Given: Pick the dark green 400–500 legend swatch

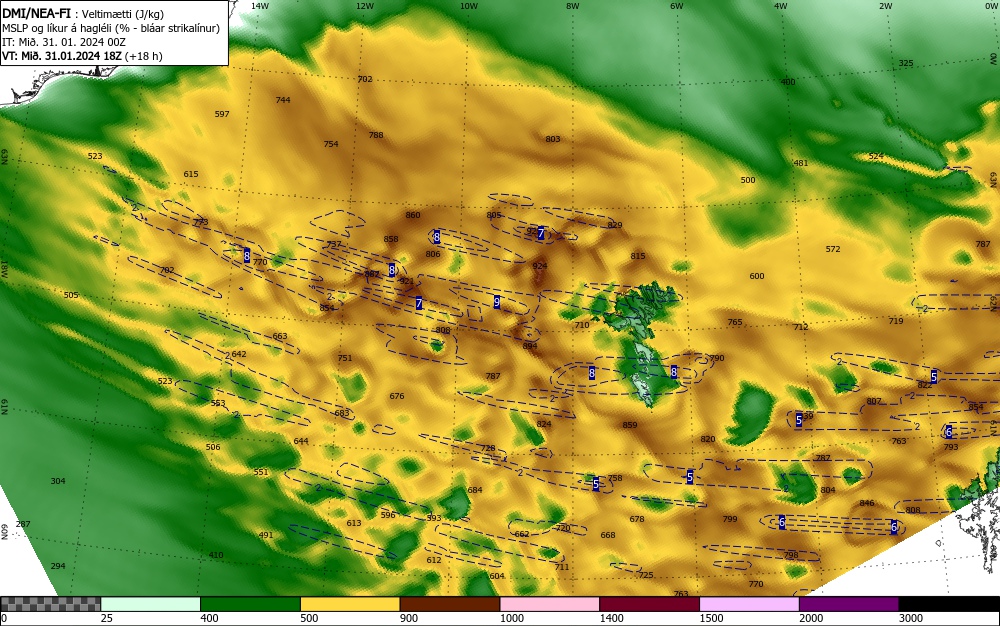Looking at the screenshot, I should [x=250, y=604].
